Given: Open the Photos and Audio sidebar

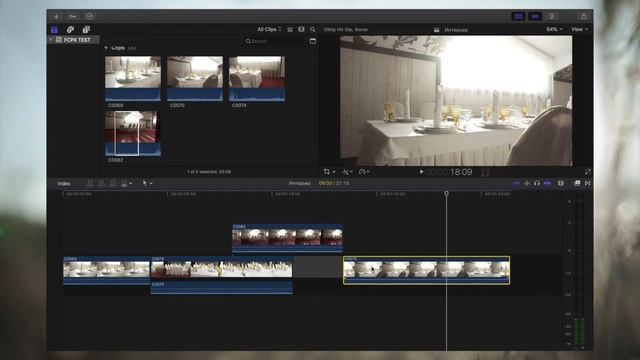Looking at the screenshot, I should point(70,29).
